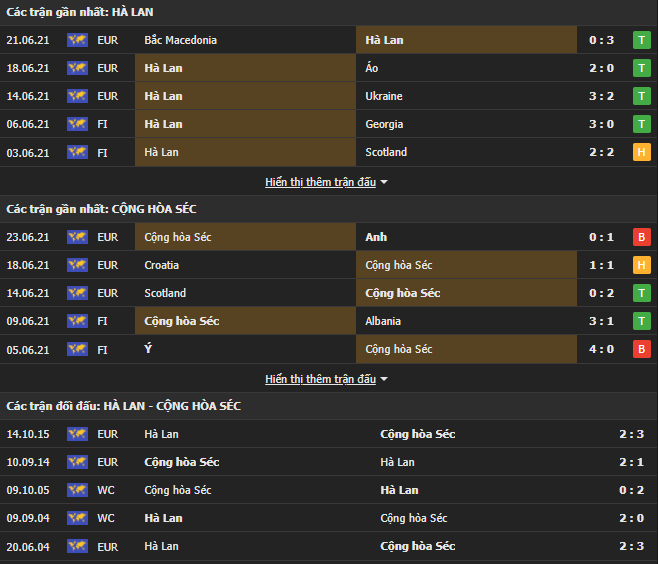The image size is (658, 564).
Task: Click the dropdown arrow after the first 'Hiển thị thêm trận đấu'
Action: (x=384, y=183)
